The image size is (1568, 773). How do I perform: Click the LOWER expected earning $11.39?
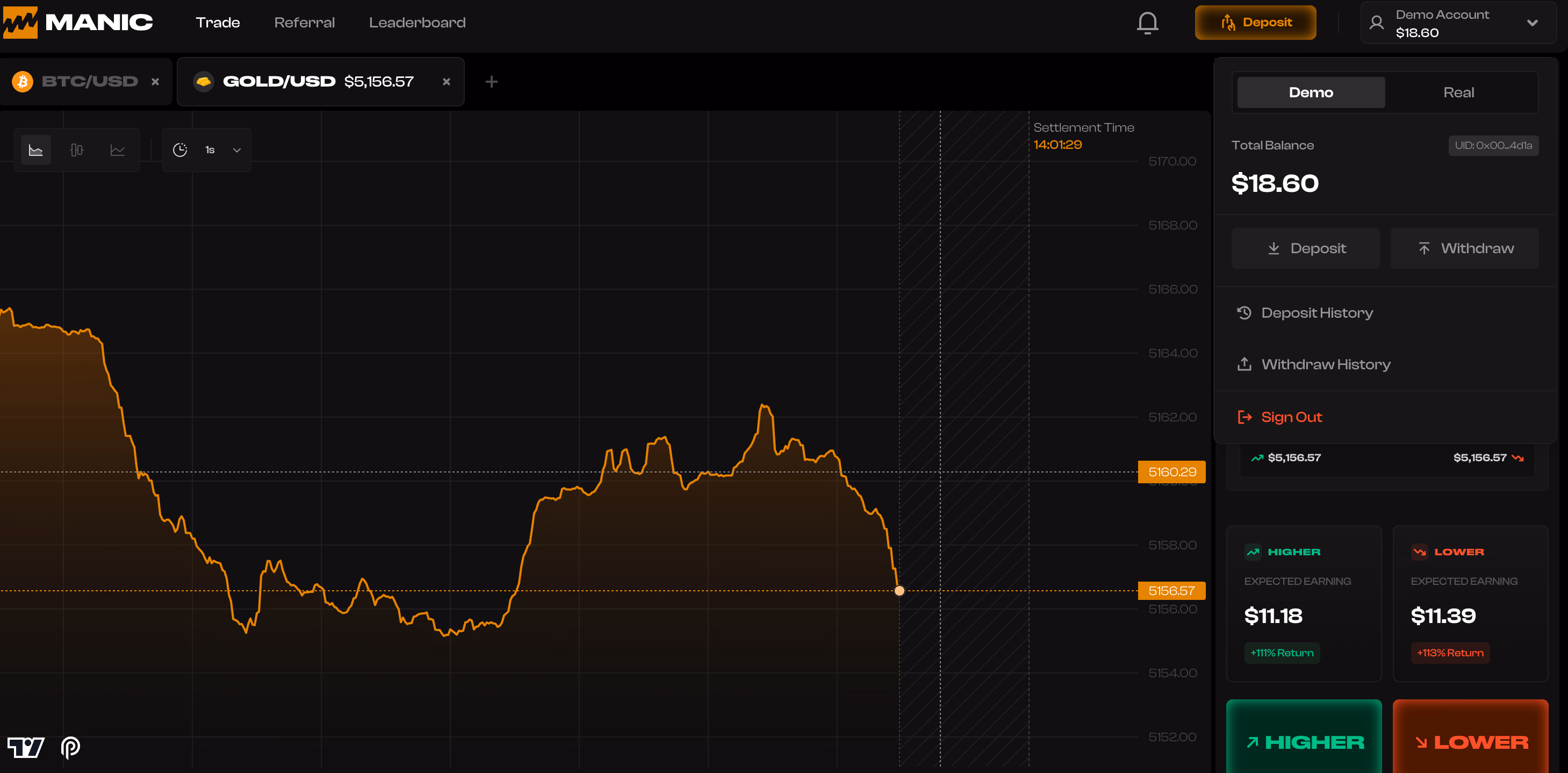(1443, 616)
